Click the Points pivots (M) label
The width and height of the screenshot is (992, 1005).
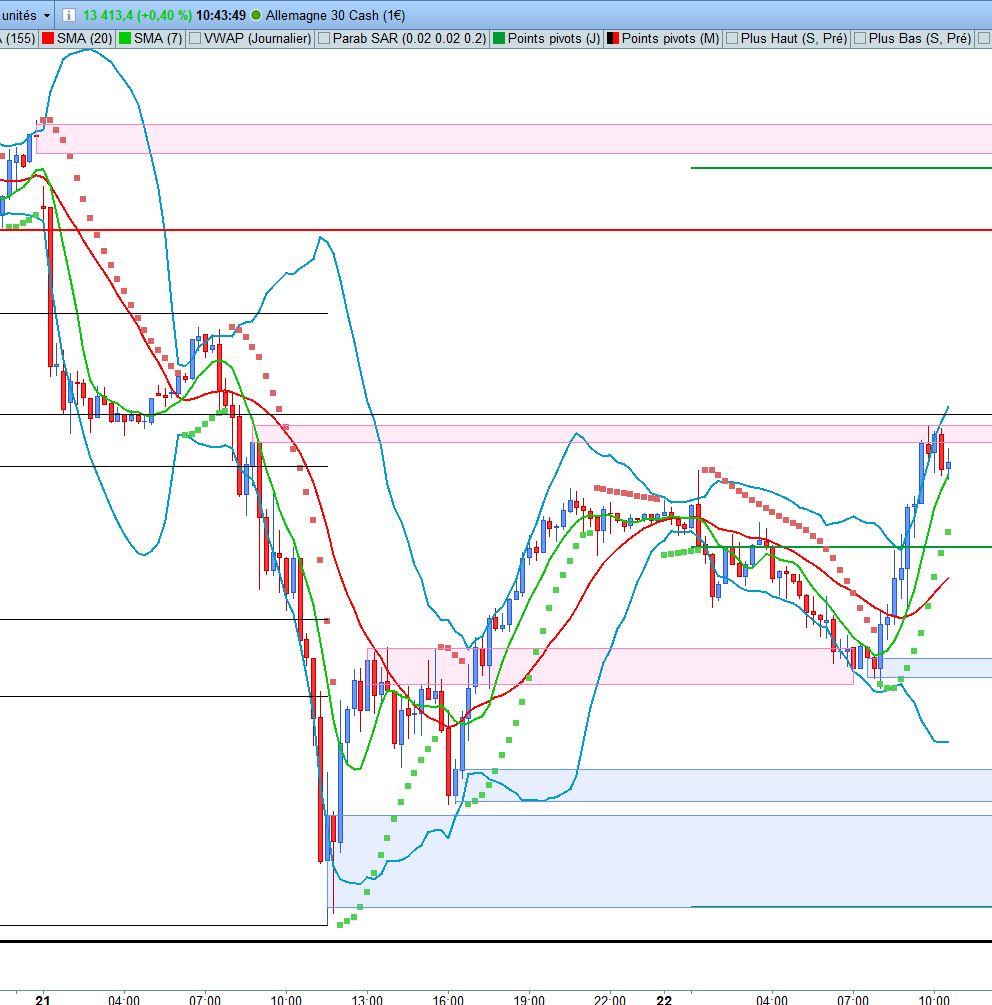(670, 38)
